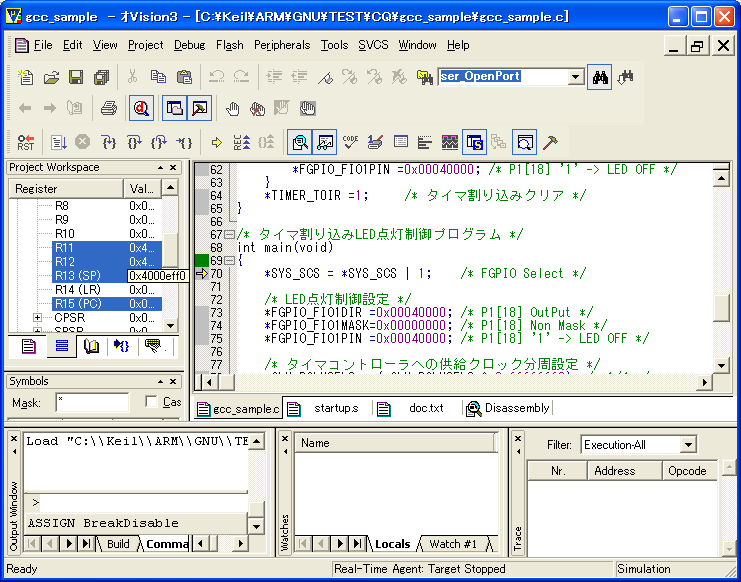Viewport: 741px width, 582px height.
Task: Toggle the Output Window icon
Action: click(x=199, y=109)
